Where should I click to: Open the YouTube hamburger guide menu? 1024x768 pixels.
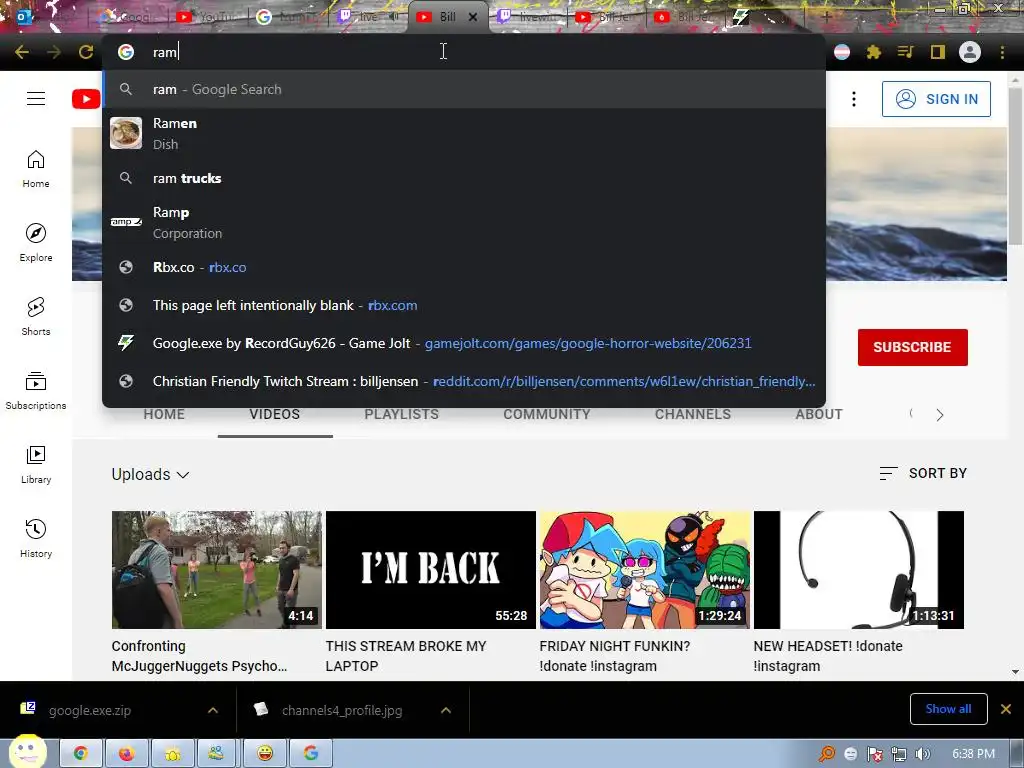click(36, 99)
